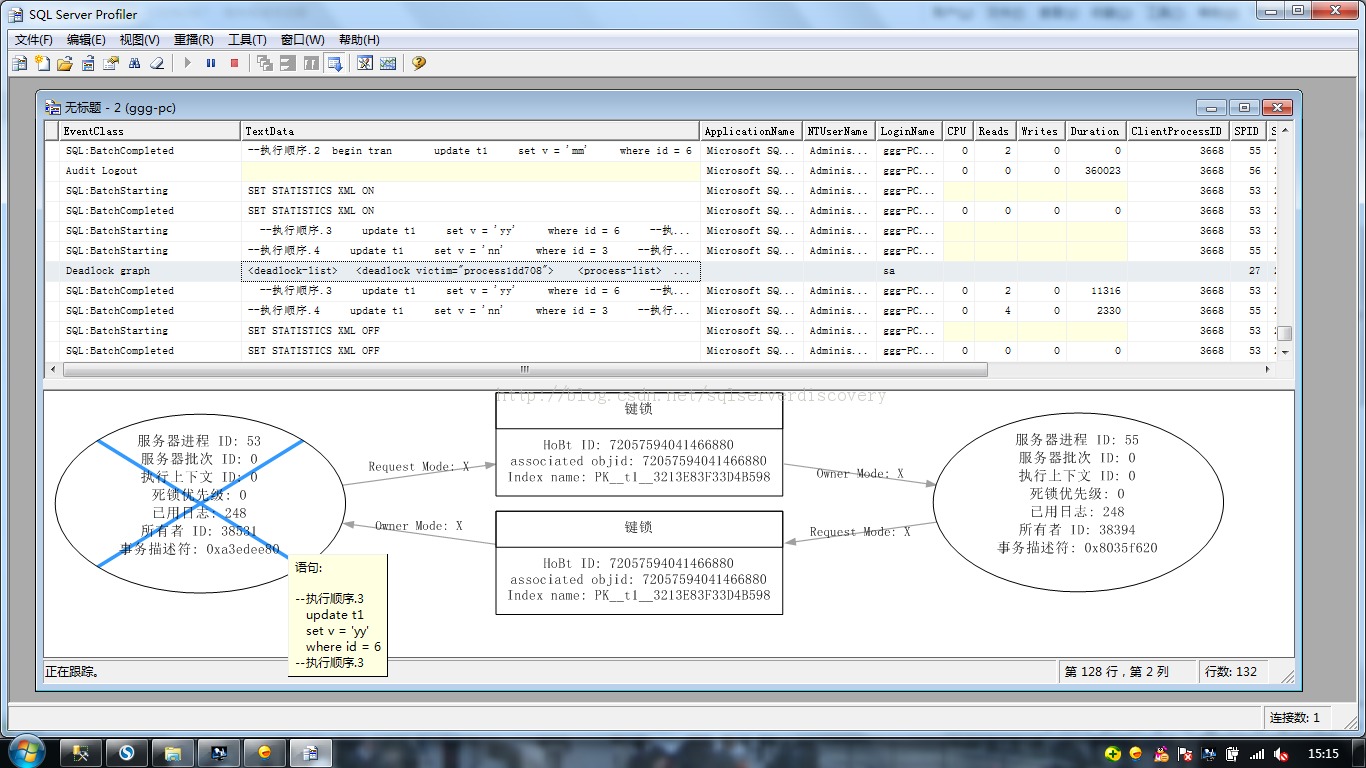Click the New Trace toolbar icon
Viewport: 1366px width, 768px height.
[20, 63]
